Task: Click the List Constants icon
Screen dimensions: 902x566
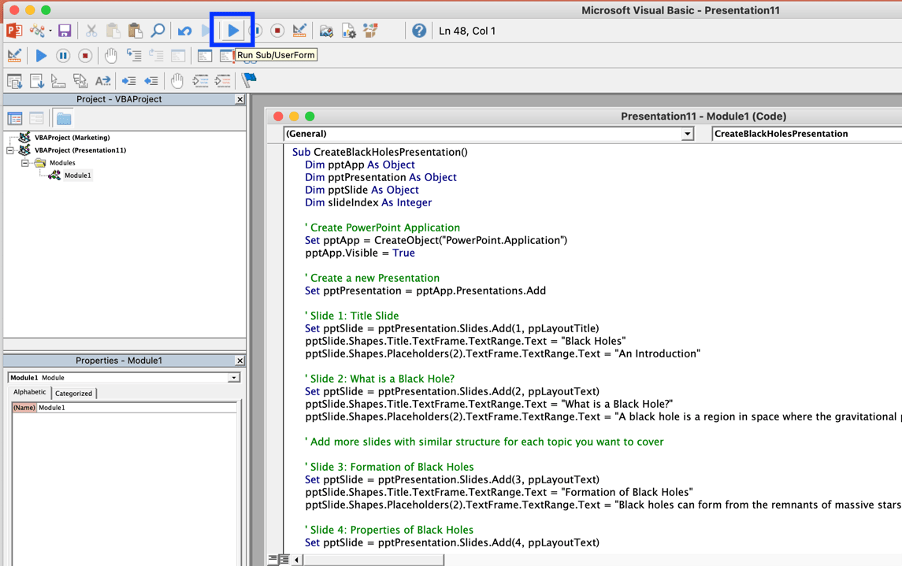Action: pos(37,81)
